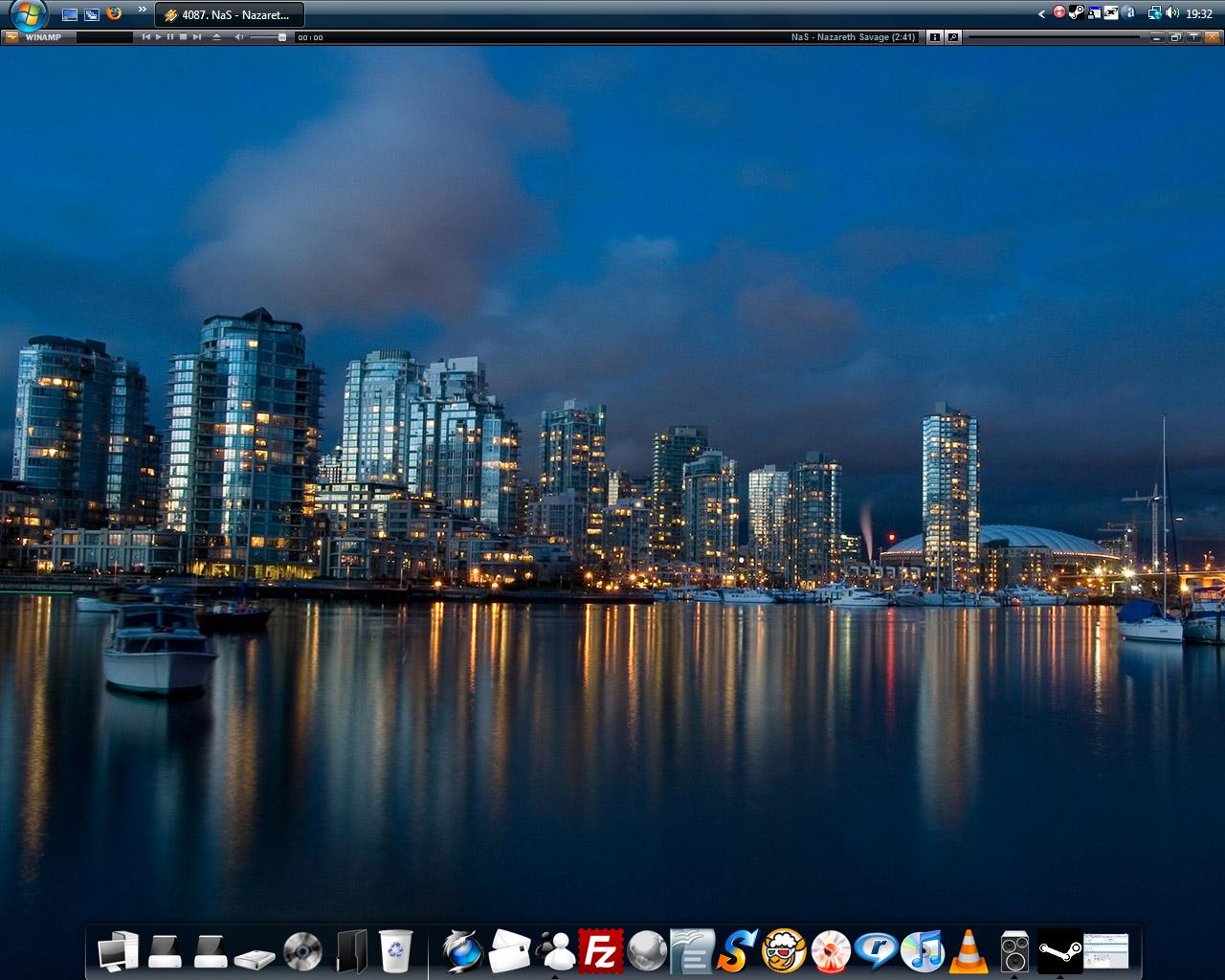This screenshot has width=1225, height=980.
Task: Open the Recycle Bin in the dock
Action: coord(395,952)
